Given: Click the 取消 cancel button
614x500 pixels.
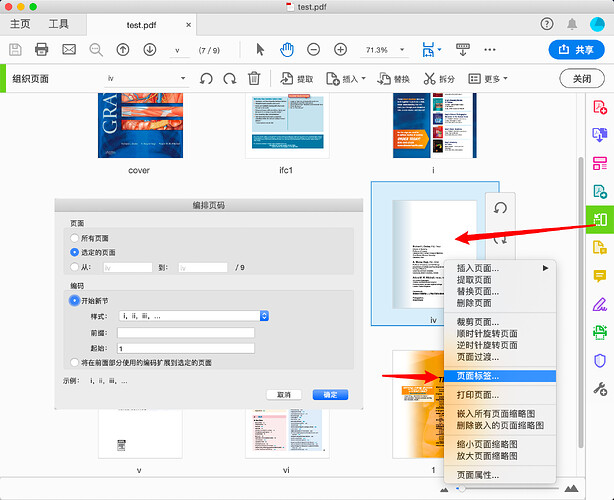Looking at the screenshot, I should click(284, 395).
